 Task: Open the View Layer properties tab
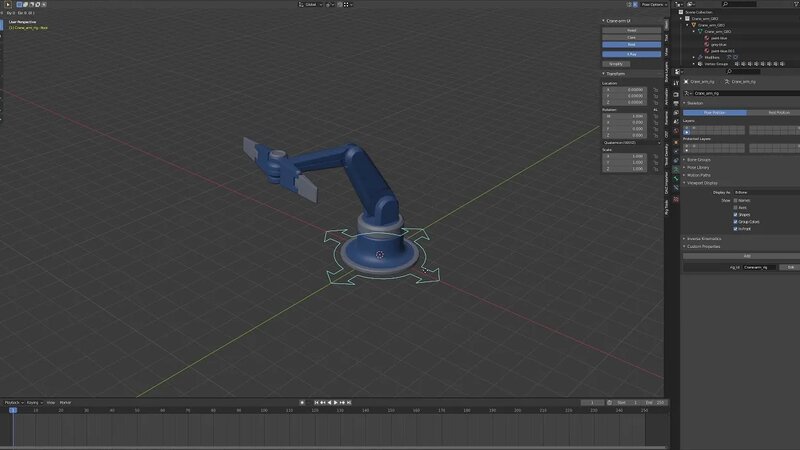[x=676, y=113]
